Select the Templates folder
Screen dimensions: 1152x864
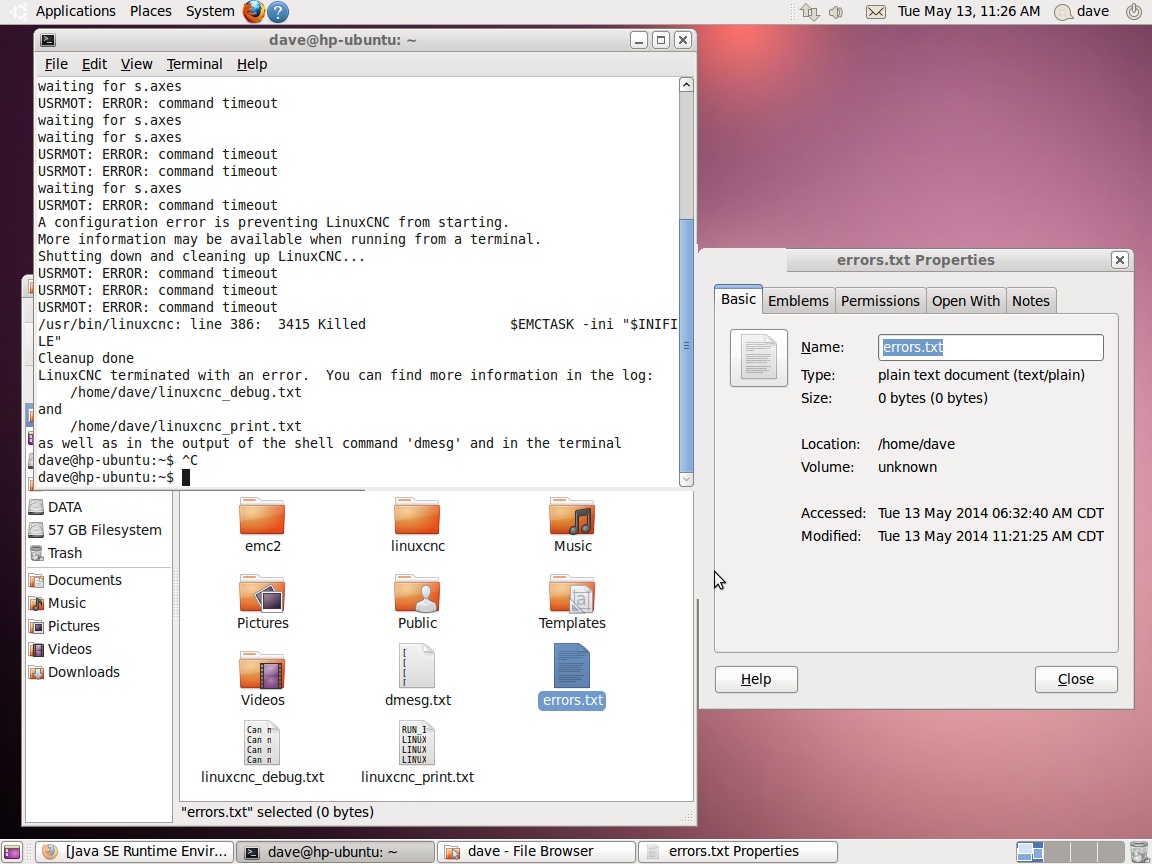click(572, 602)
